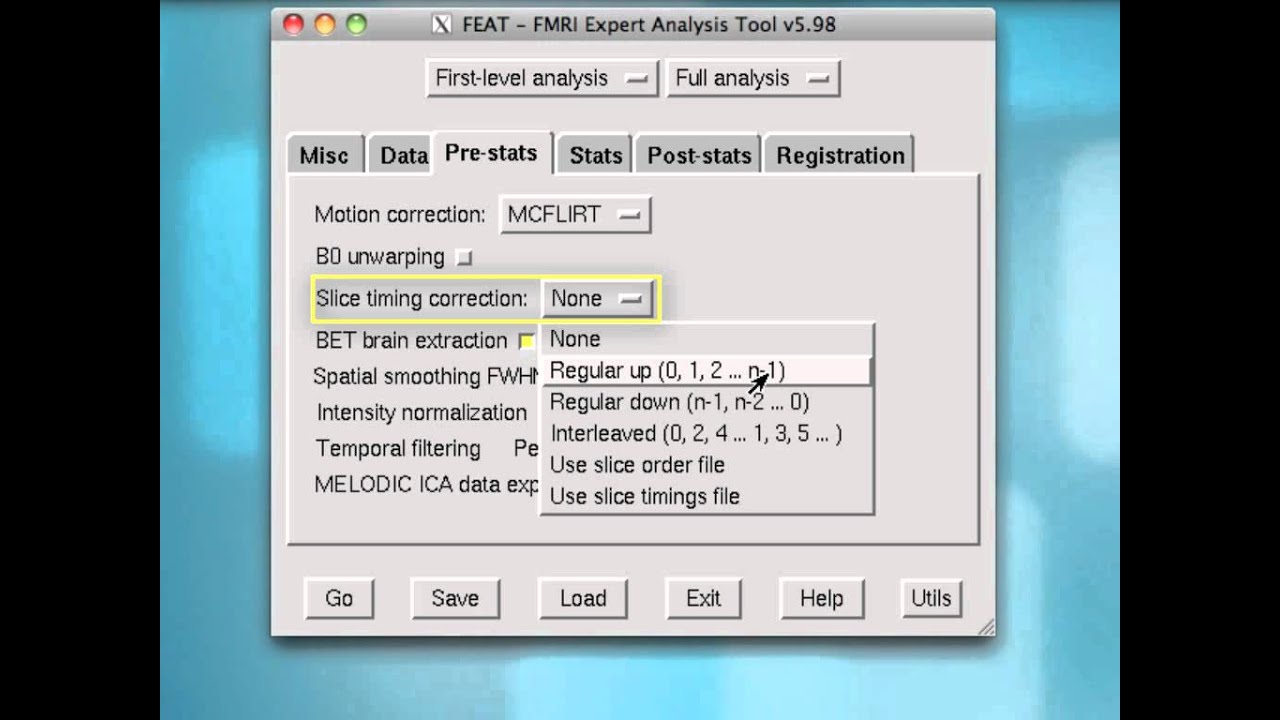Open the Post-stats tab

tap(698, 155)
